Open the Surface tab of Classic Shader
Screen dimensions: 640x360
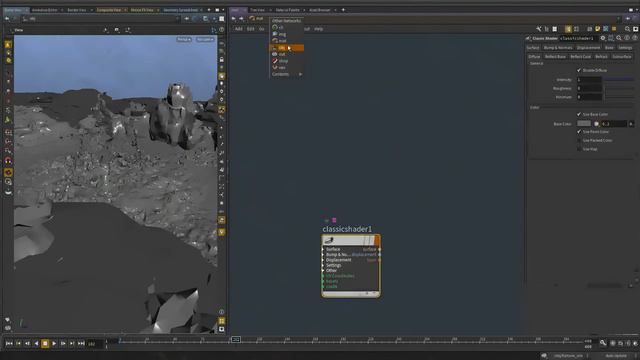click(x=533, y=48)
